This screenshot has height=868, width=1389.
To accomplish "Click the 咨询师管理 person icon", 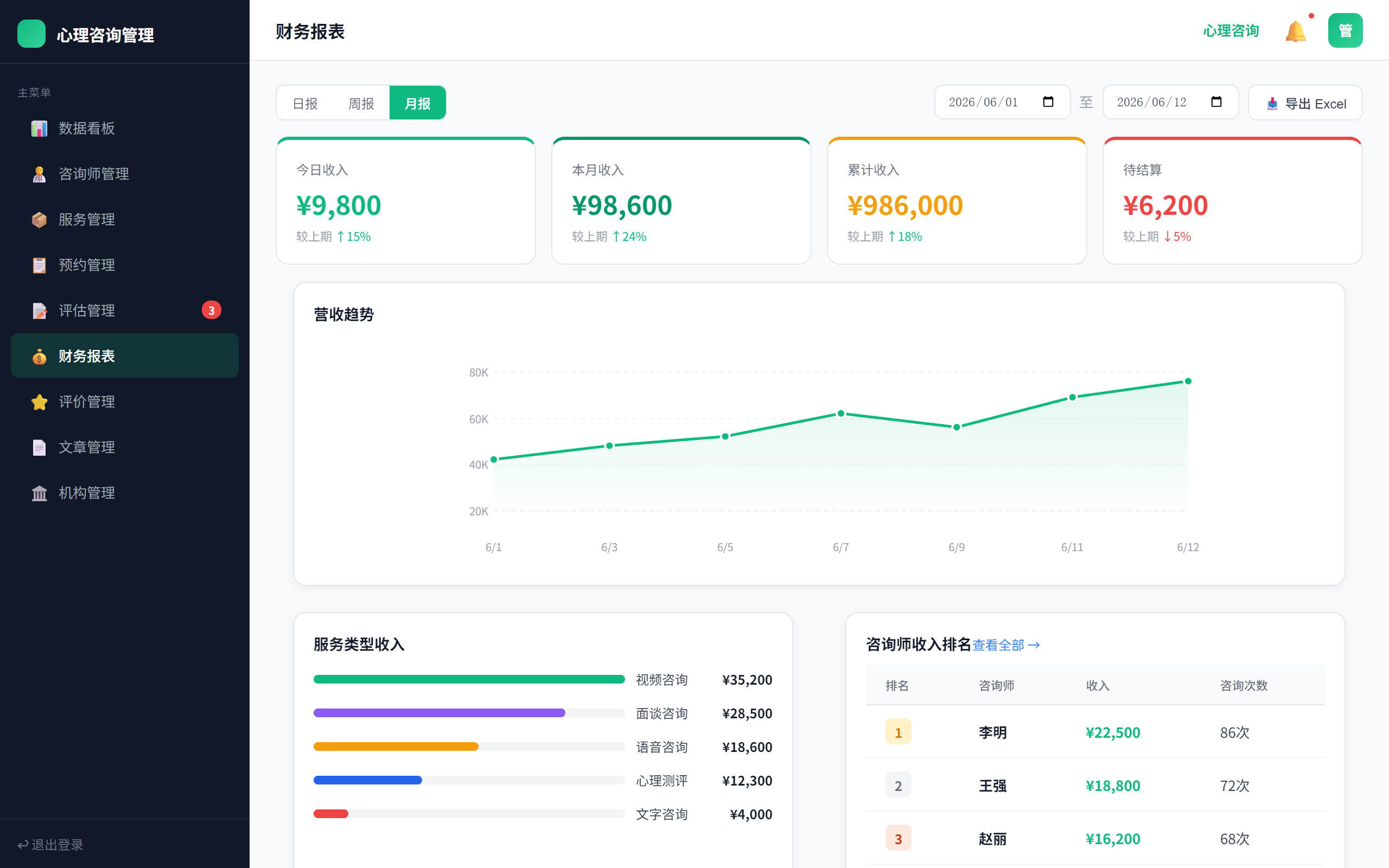I will 39,174.
